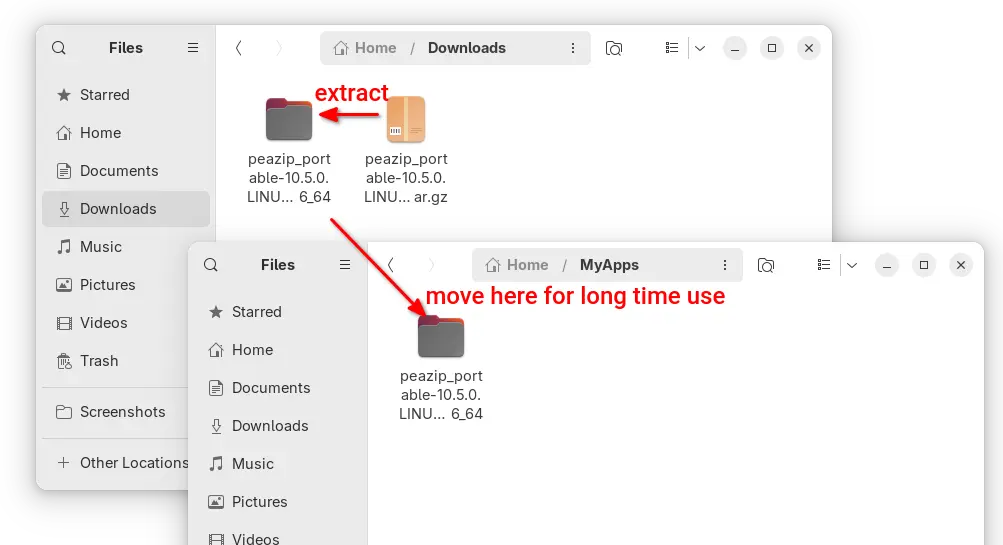Select Documents in Downloads window sidebar
This screenshot has width=1003, height=545.
126,171
